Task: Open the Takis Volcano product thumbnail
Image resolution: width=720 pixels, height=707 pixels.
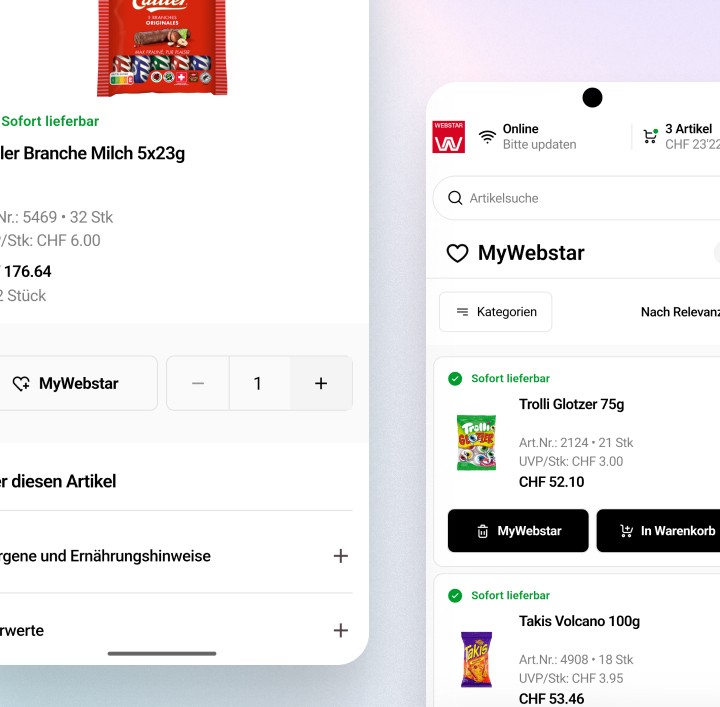Action: [x=476, y=659]
